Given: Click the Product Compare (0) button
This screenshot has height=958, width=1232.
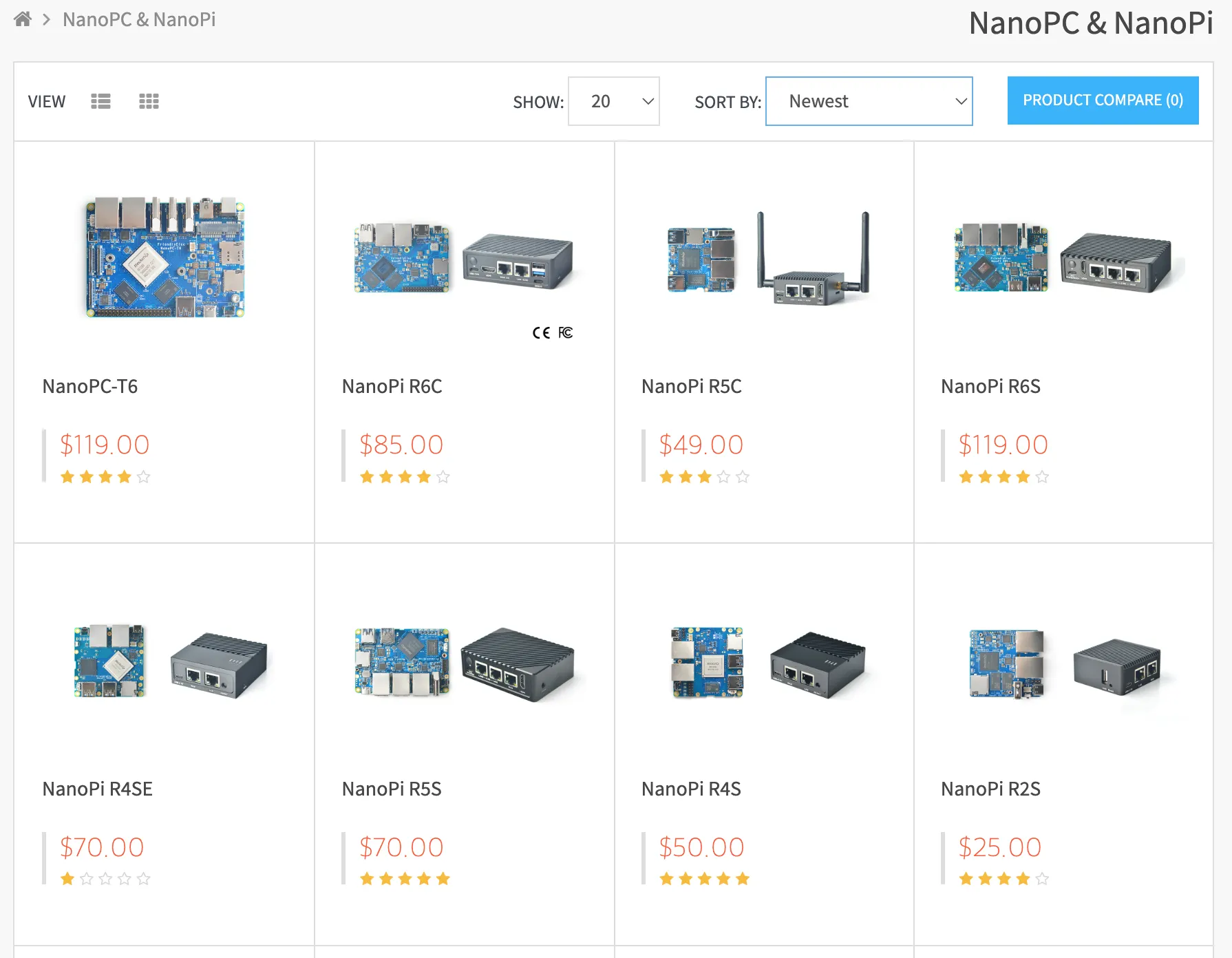Looking at the screenshot, I should [1103, 100].
